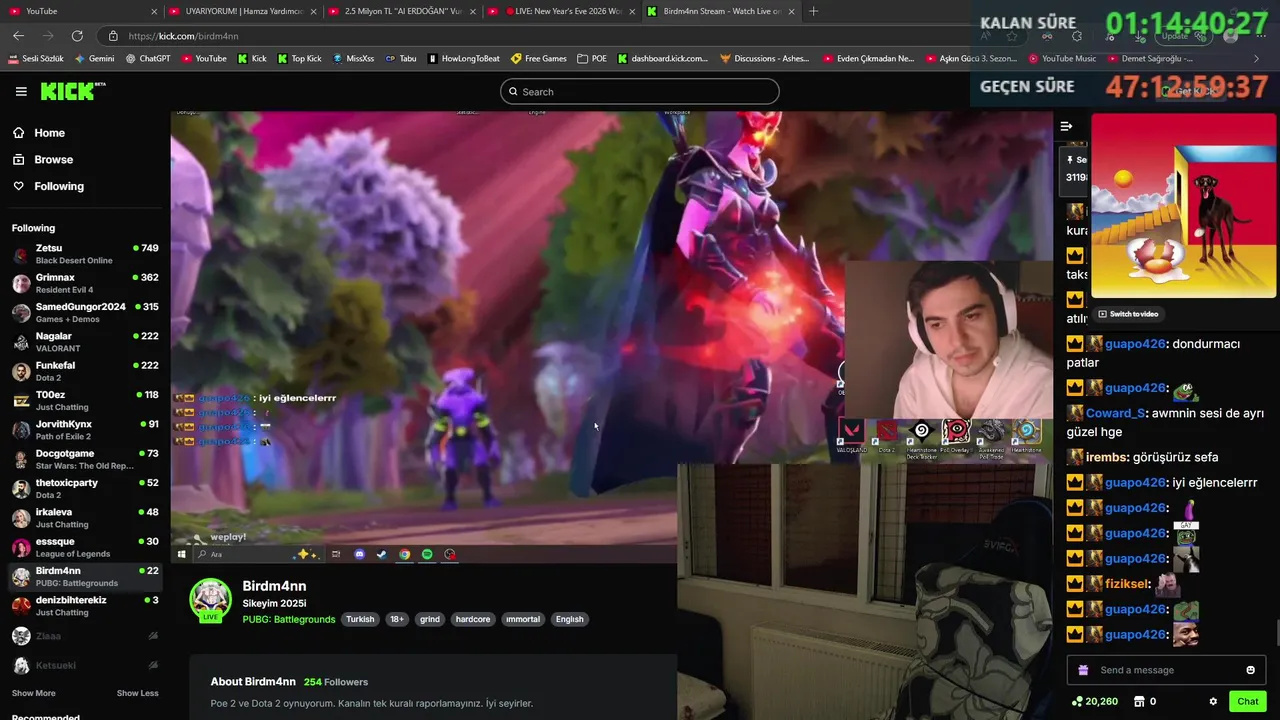Focus the Kick Search box
This screenshot has height=720, width=1280.
[x=639, y=92]
